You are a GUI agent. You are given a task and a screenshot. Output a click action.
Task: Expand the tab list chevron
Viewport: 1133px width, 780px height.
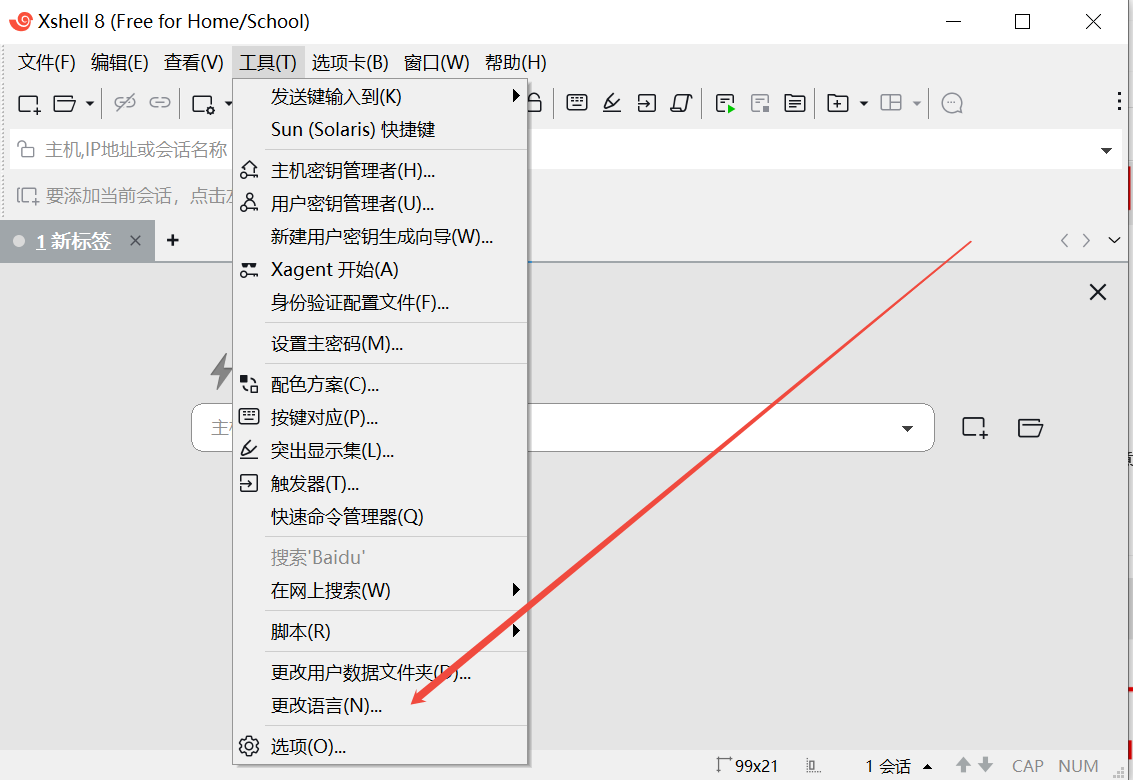[1114, 240]
